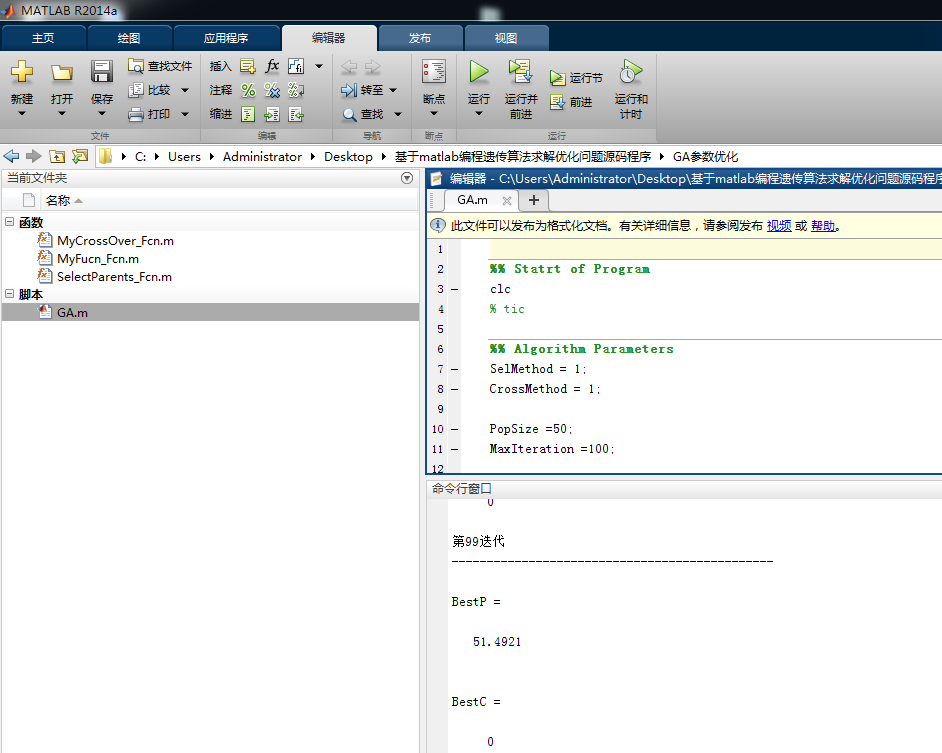942x753 pixels.
Task: Open the Run (运行) dropdown arrow
Action: (479, 114)
